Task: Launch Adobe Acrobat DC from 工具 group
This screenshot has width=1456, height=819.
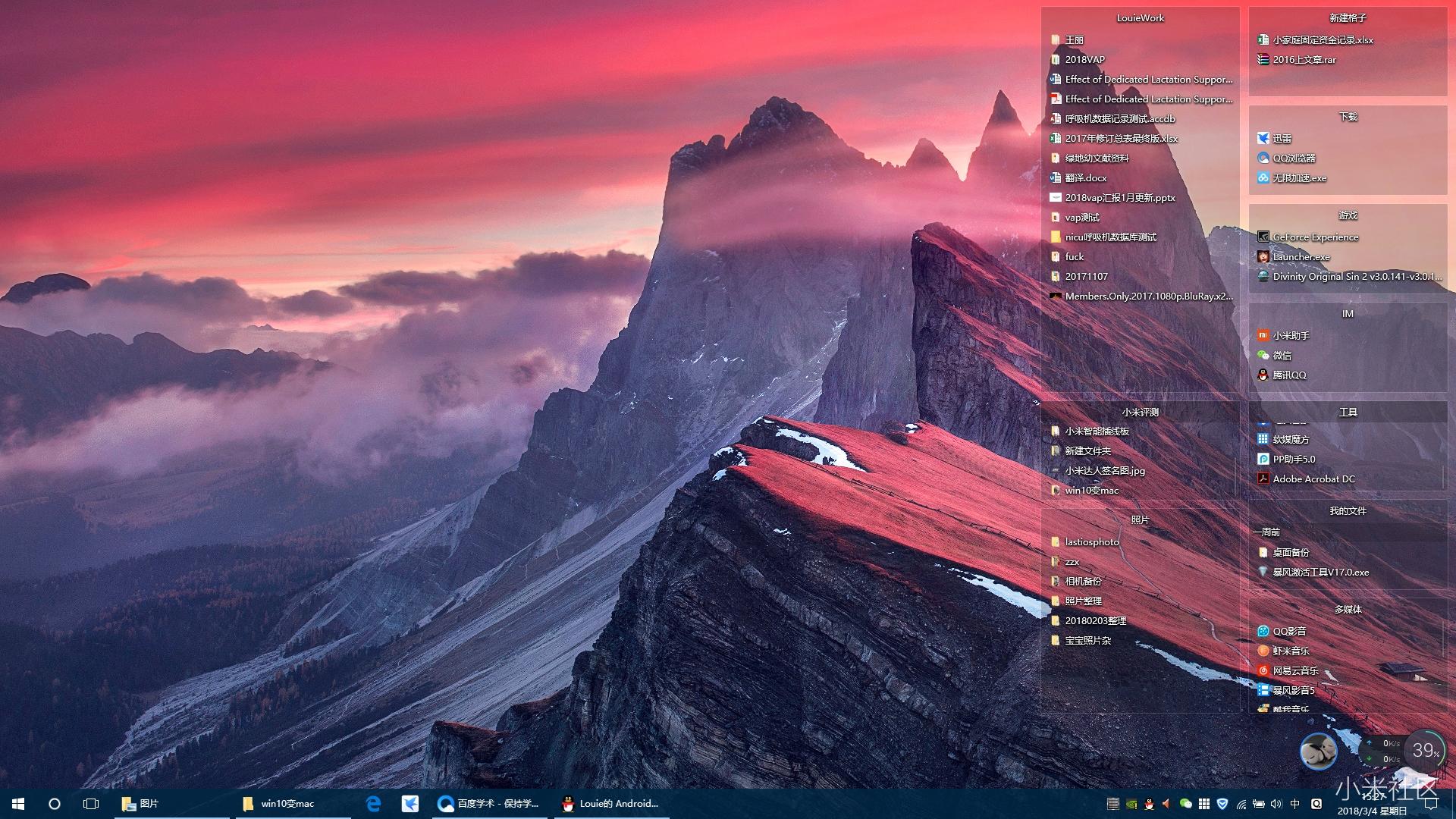Action: 1263,479
